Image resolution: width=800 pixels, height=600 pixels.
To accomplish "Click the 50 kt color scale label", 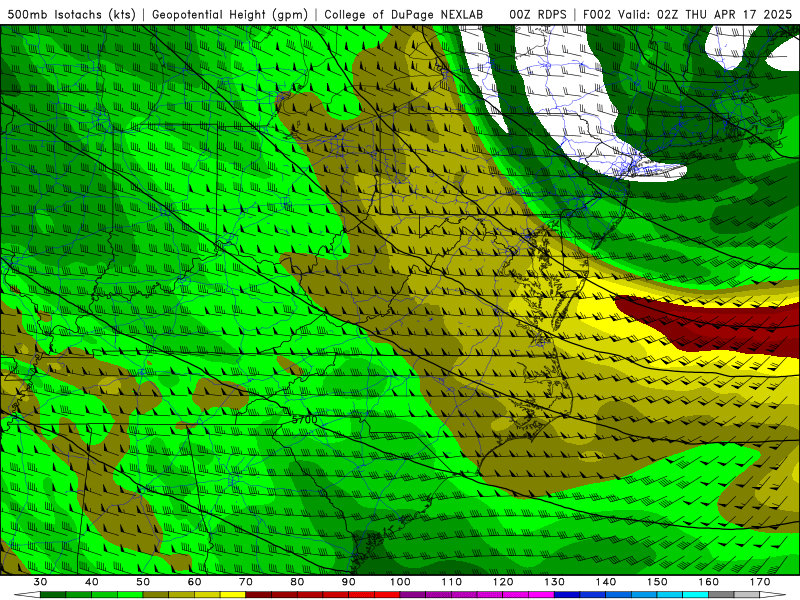I will 143,582.
